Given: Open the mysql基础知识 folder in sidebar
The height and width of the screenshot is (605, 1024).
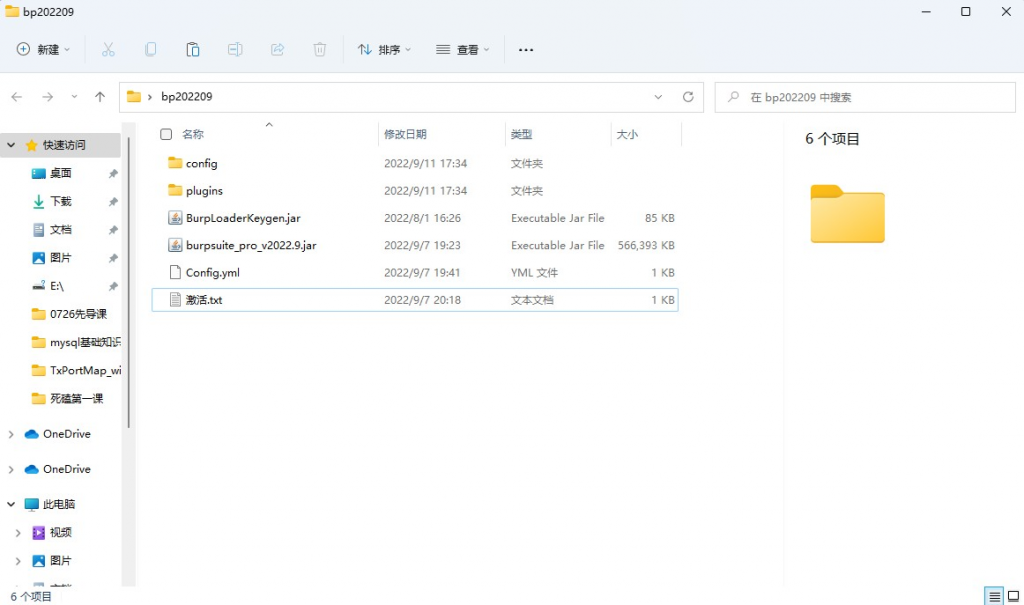Looking at the screenshot, I should coord(85,342).
